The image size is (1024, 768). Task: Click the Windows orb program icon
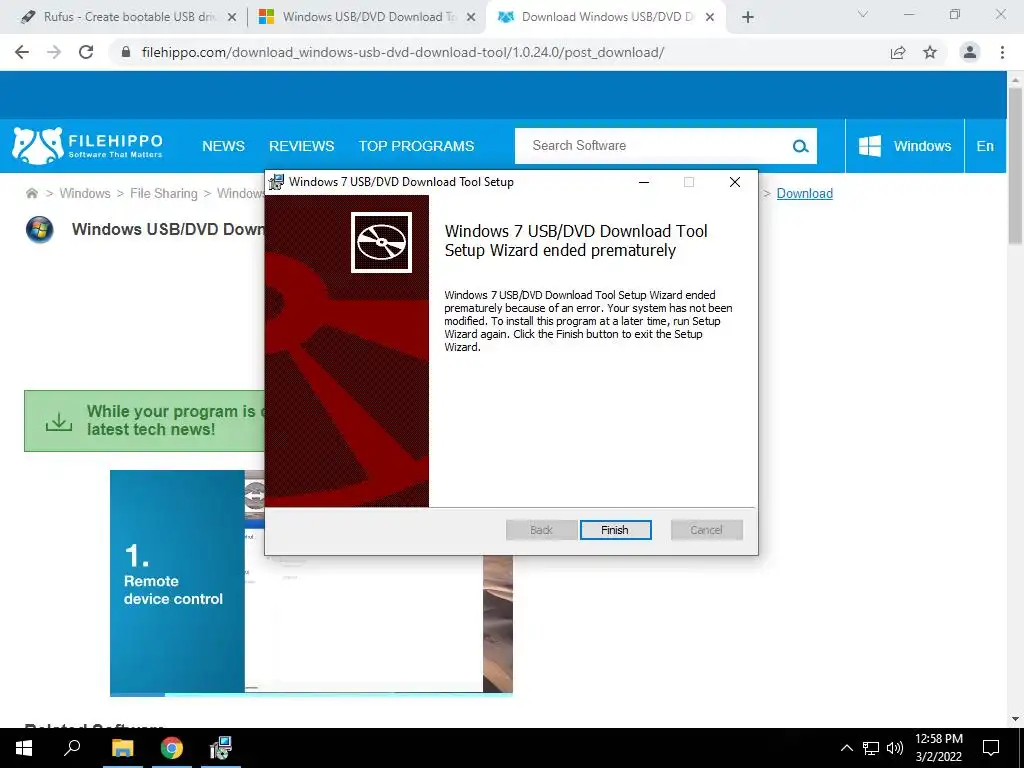click(x=39, y=230)
